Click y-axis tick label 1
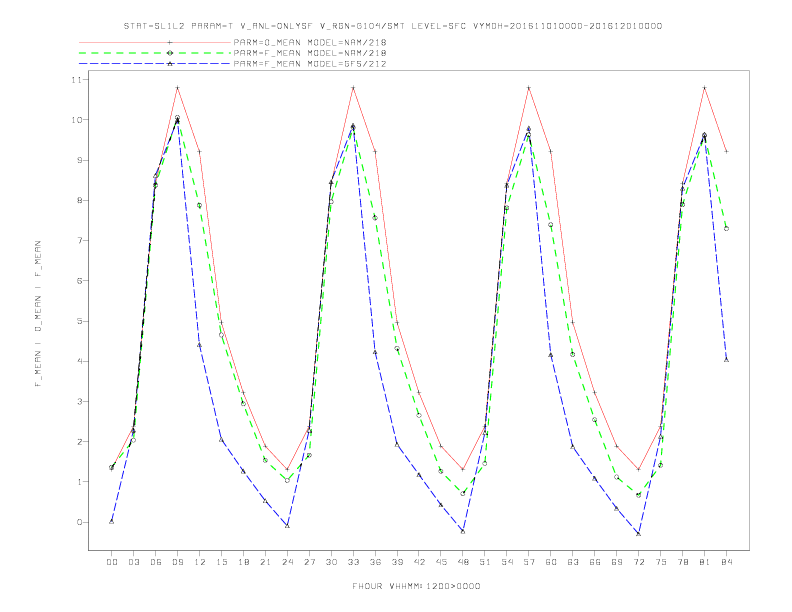The width and height of the screenshot is (792, 612). point(79,482)
